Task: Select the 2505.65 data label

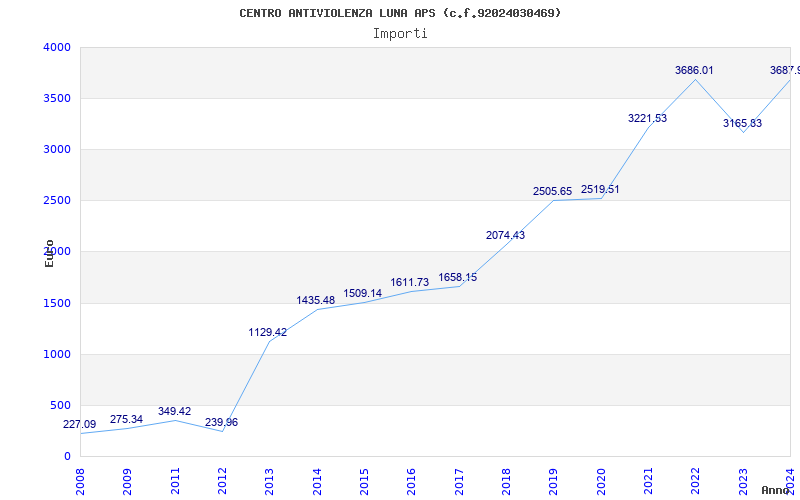Action: (553, 191)
